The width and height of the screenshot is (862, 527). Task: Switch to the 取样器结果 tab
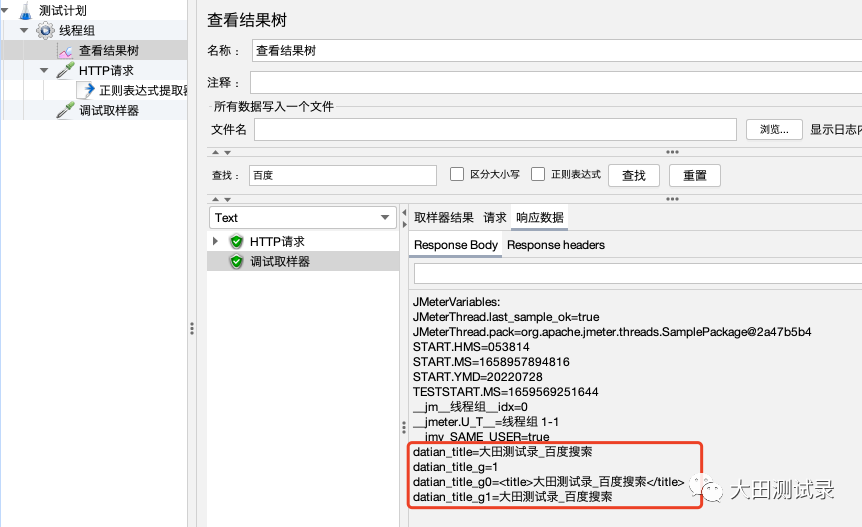[444, 218]
